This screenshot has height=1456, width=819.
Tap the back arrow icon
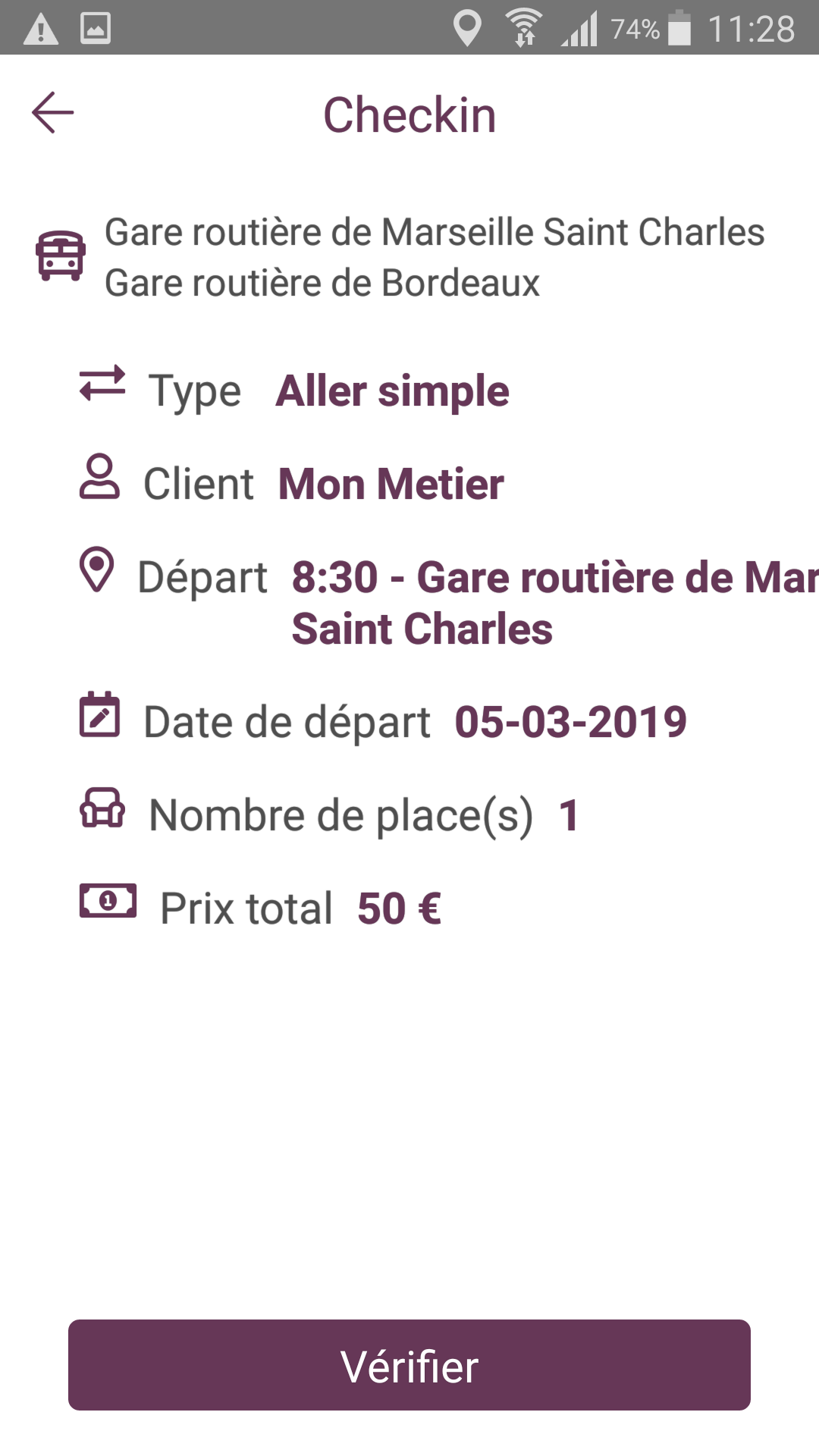pos(53,113)
